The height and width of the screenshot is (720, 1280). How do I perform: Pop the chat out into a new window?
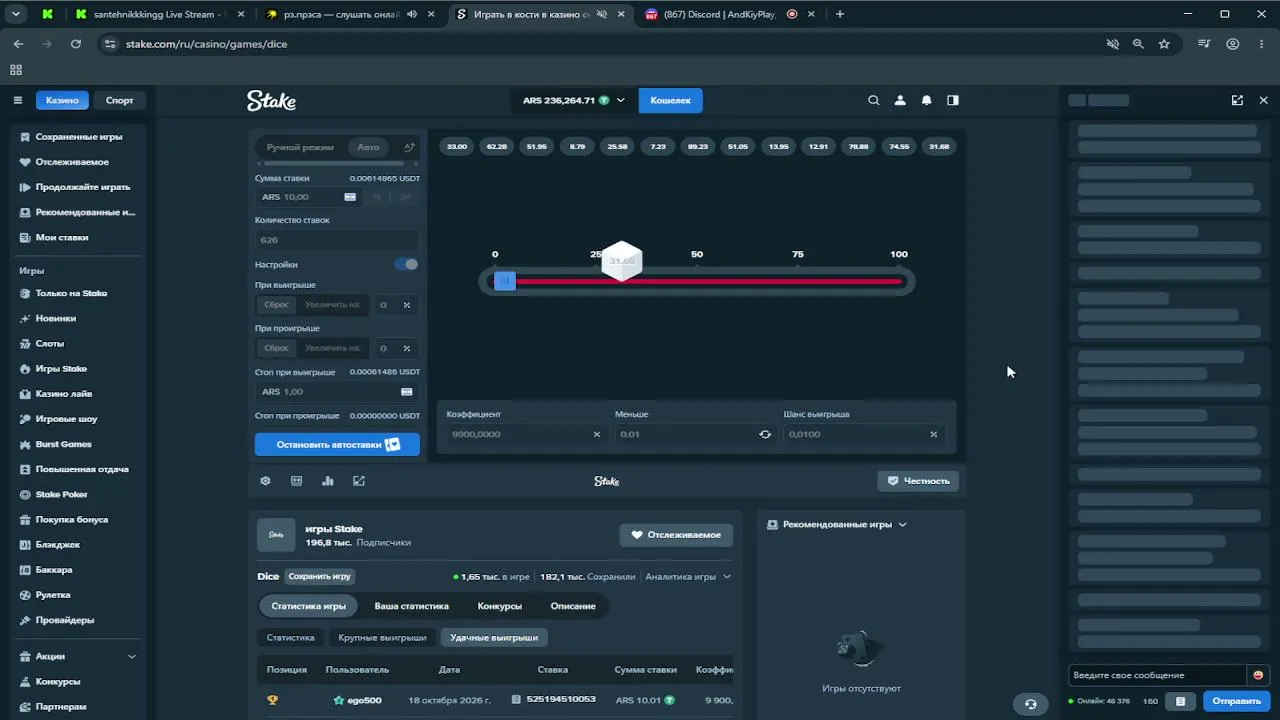[1237, 100]
